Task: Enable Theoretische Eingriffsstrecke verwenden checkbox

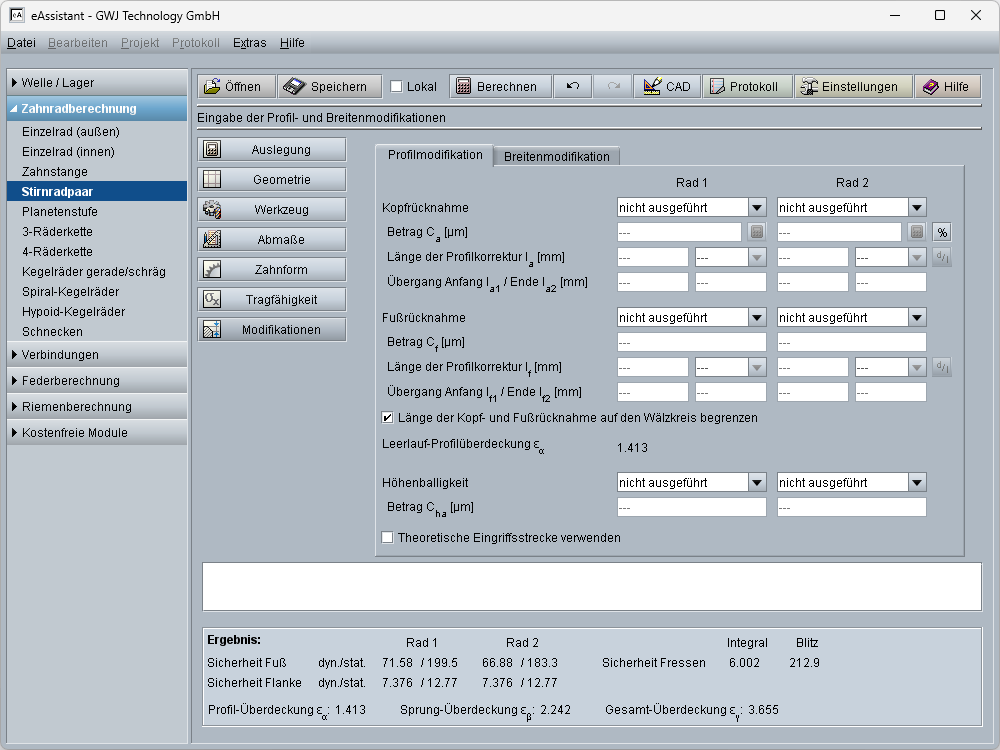Action: tap(388, 537)
